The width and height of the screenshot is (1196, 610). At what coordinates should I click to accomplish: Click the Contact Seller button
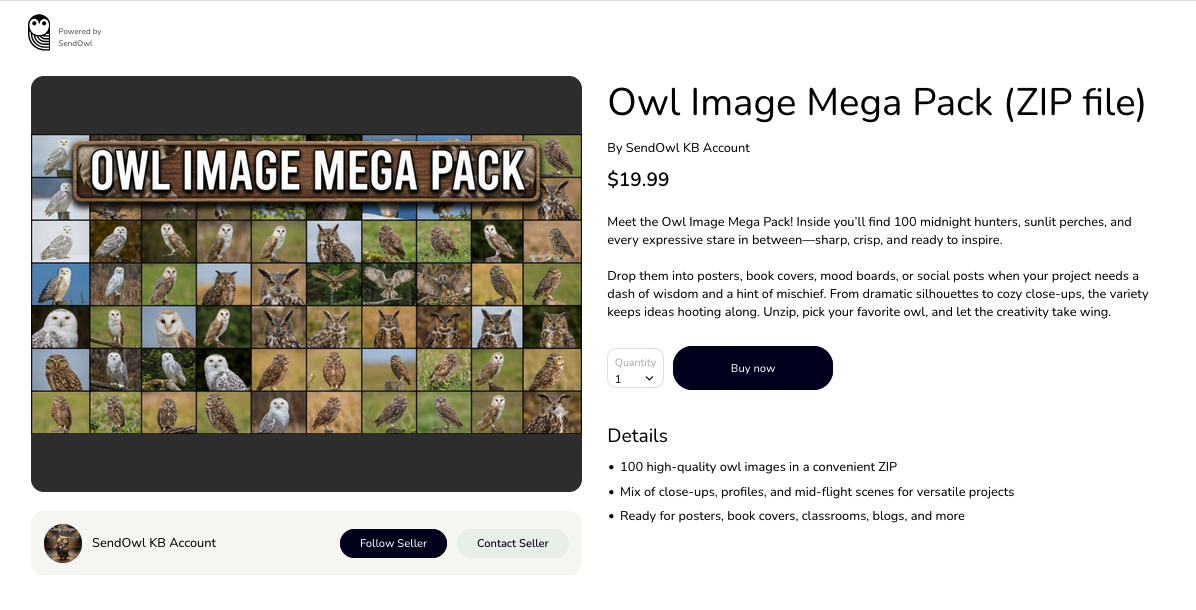tap(513, 543)
